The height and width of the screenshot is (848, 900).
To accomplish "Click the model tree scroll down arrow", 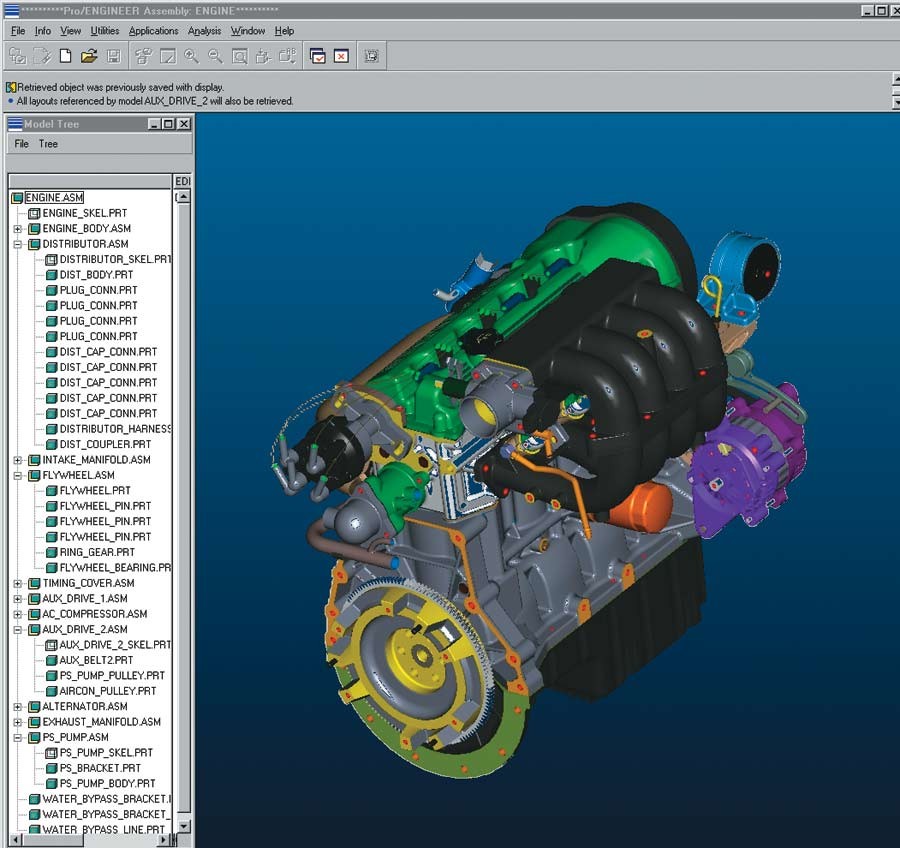I will (x=184, y=827).
